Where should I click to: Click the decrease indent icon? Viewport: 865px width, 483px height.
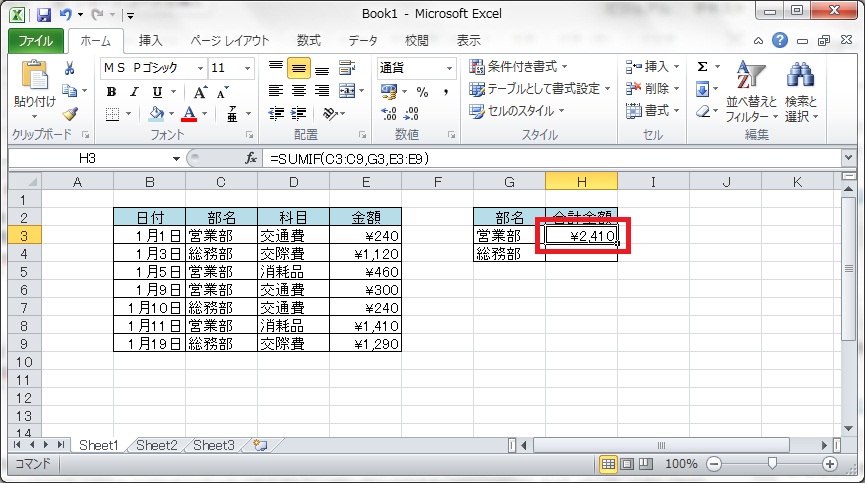coord(276,114)
